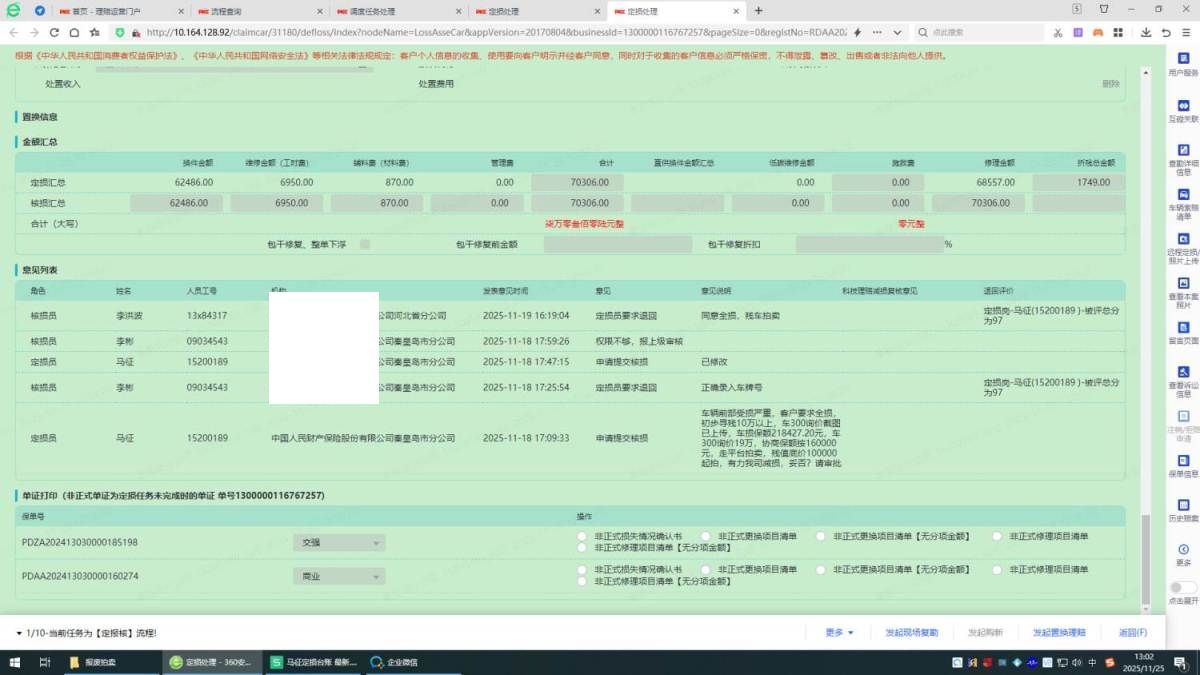Image resolution: width=1200 pixels, height=675 pixels.
Task: Click the 退回(F) button
Action: pos(1132,632)
